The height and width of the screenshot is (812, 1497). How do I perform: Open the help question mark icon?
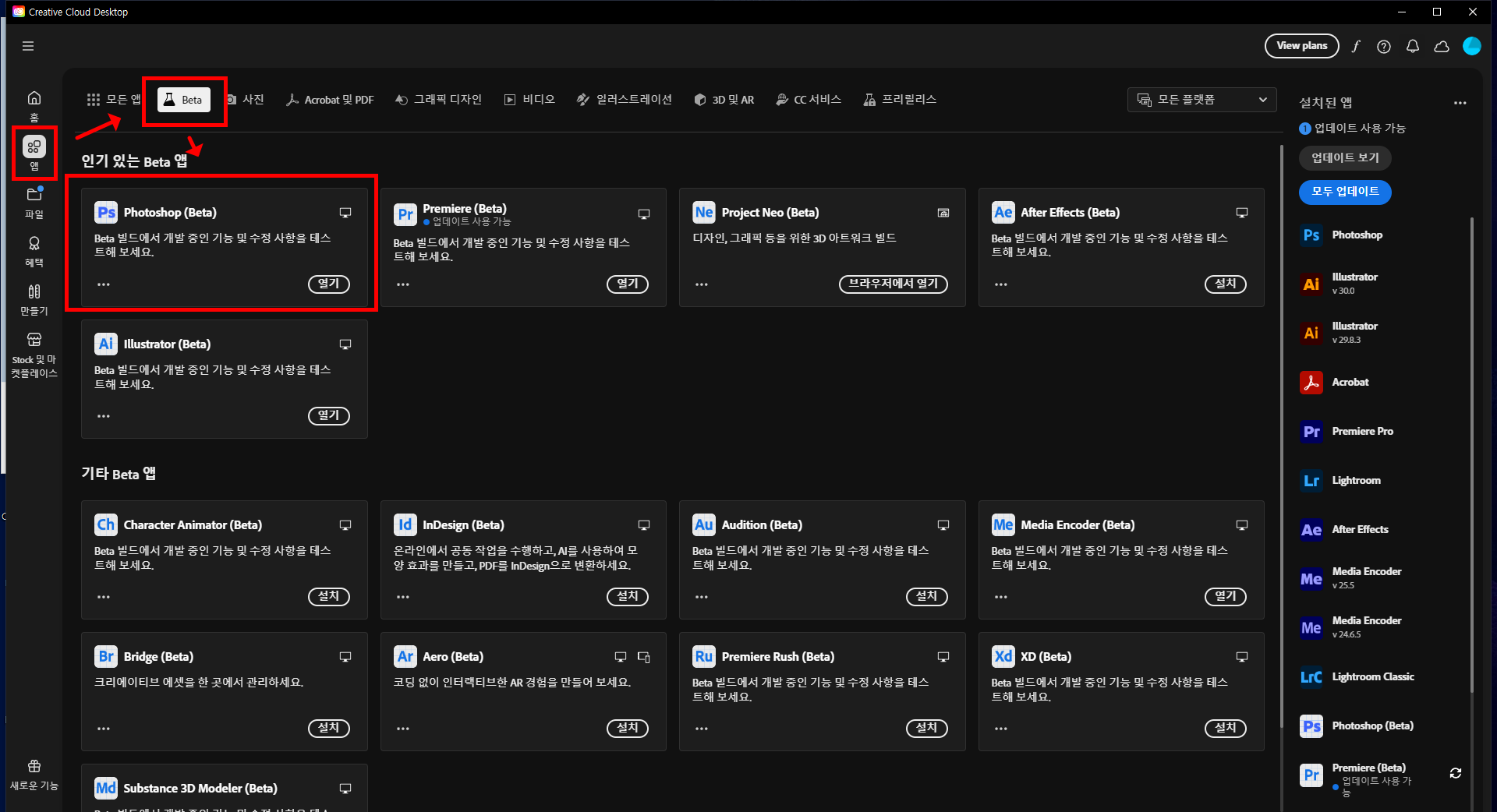pos(1384,46)
